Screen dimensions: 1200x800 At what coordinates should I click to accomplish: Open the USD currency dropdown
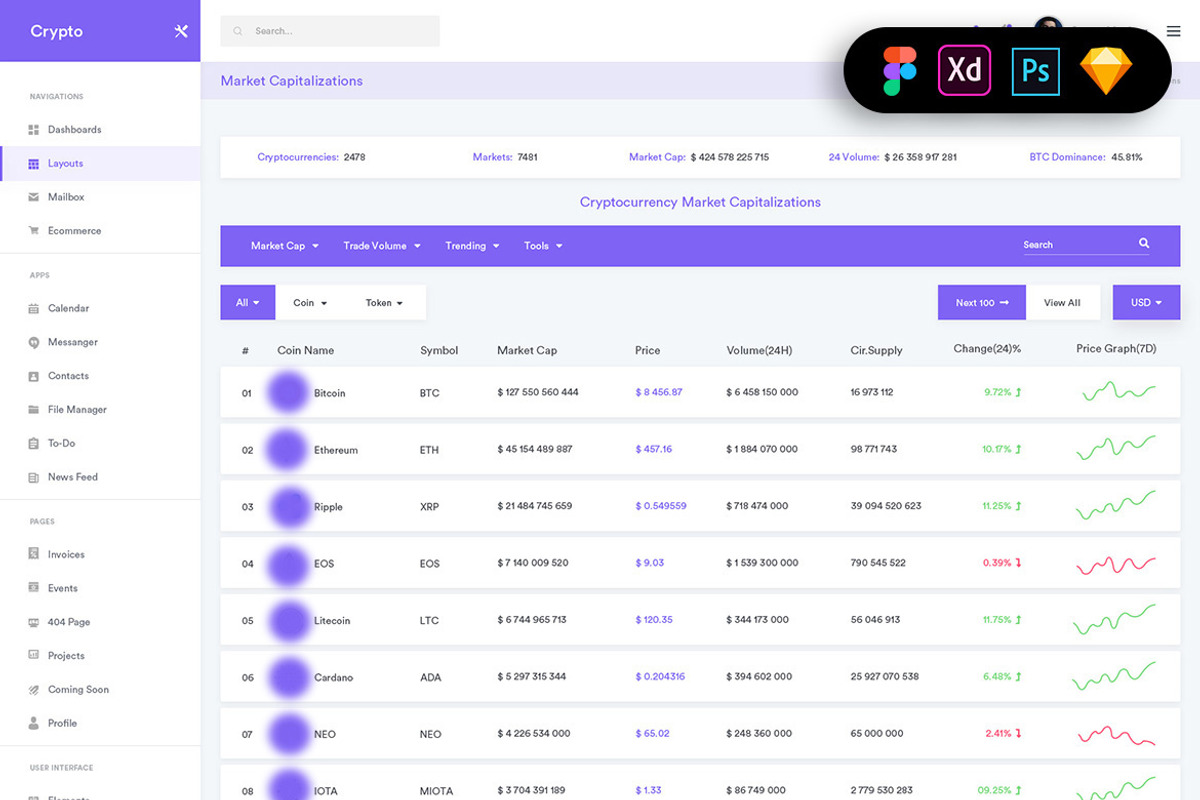click(1146, 303)
